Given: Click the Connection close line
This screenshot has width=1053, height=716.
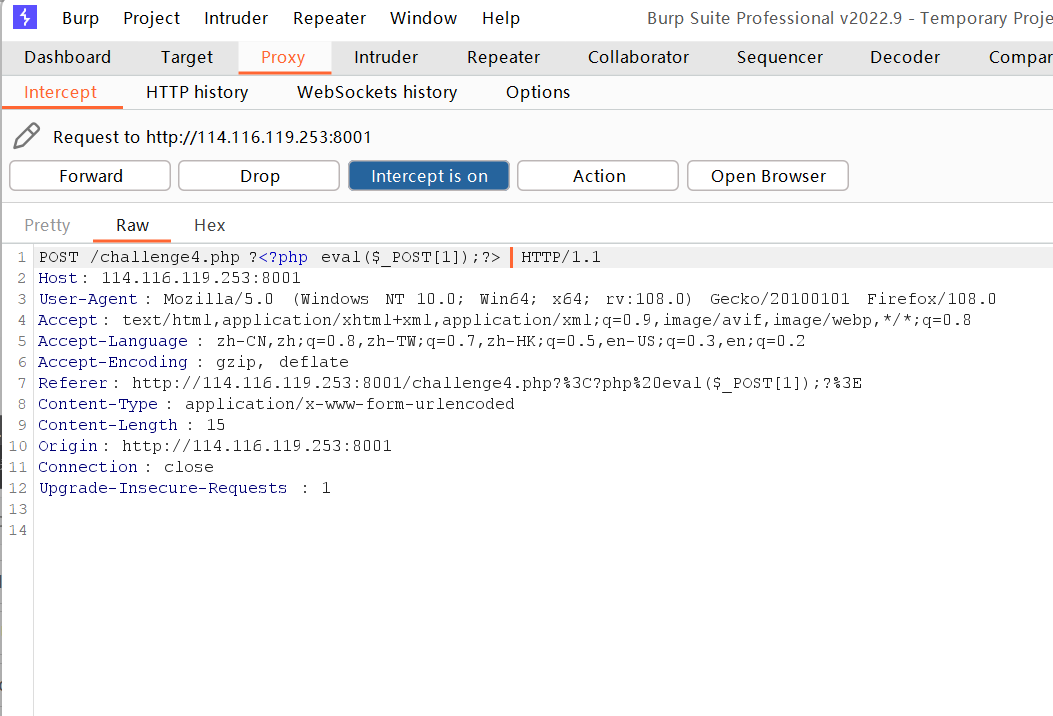Looking at the screenshot, I should [126, 467].
